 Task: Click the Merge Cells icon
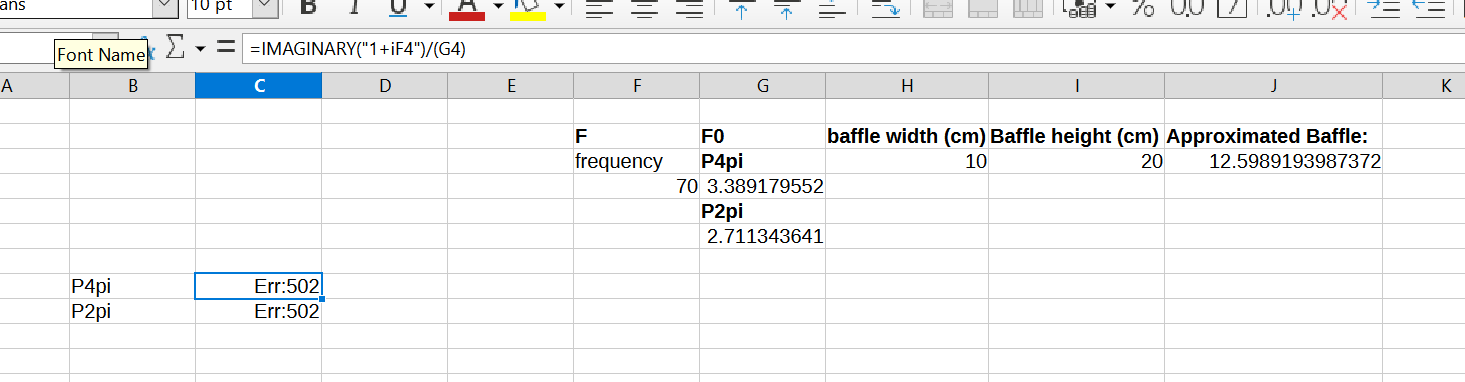(984, 8)
